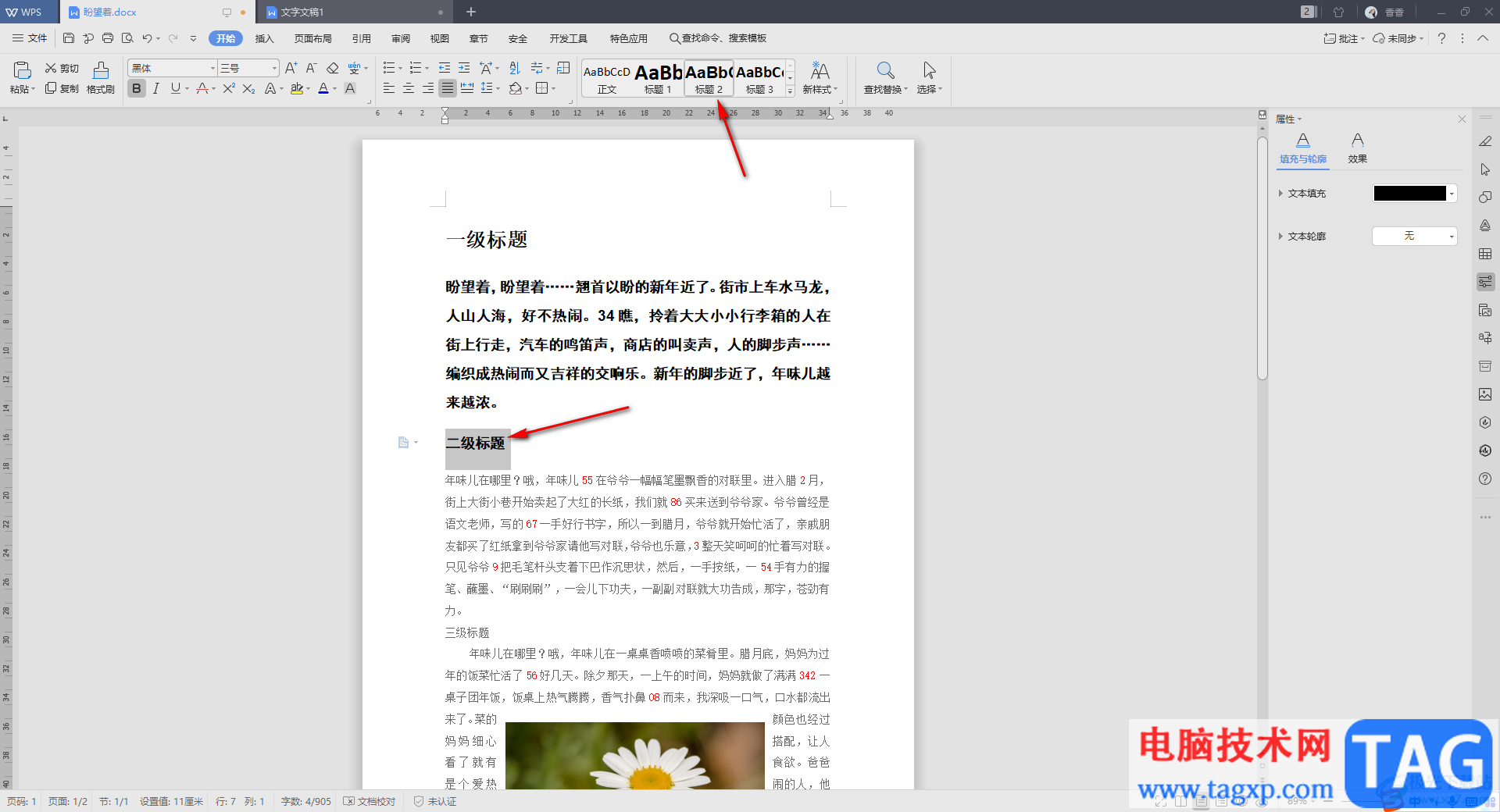This screenshot has width=1500, height=812.
Task: Apply the 标题 3 heading style
Action: point(759,78)
